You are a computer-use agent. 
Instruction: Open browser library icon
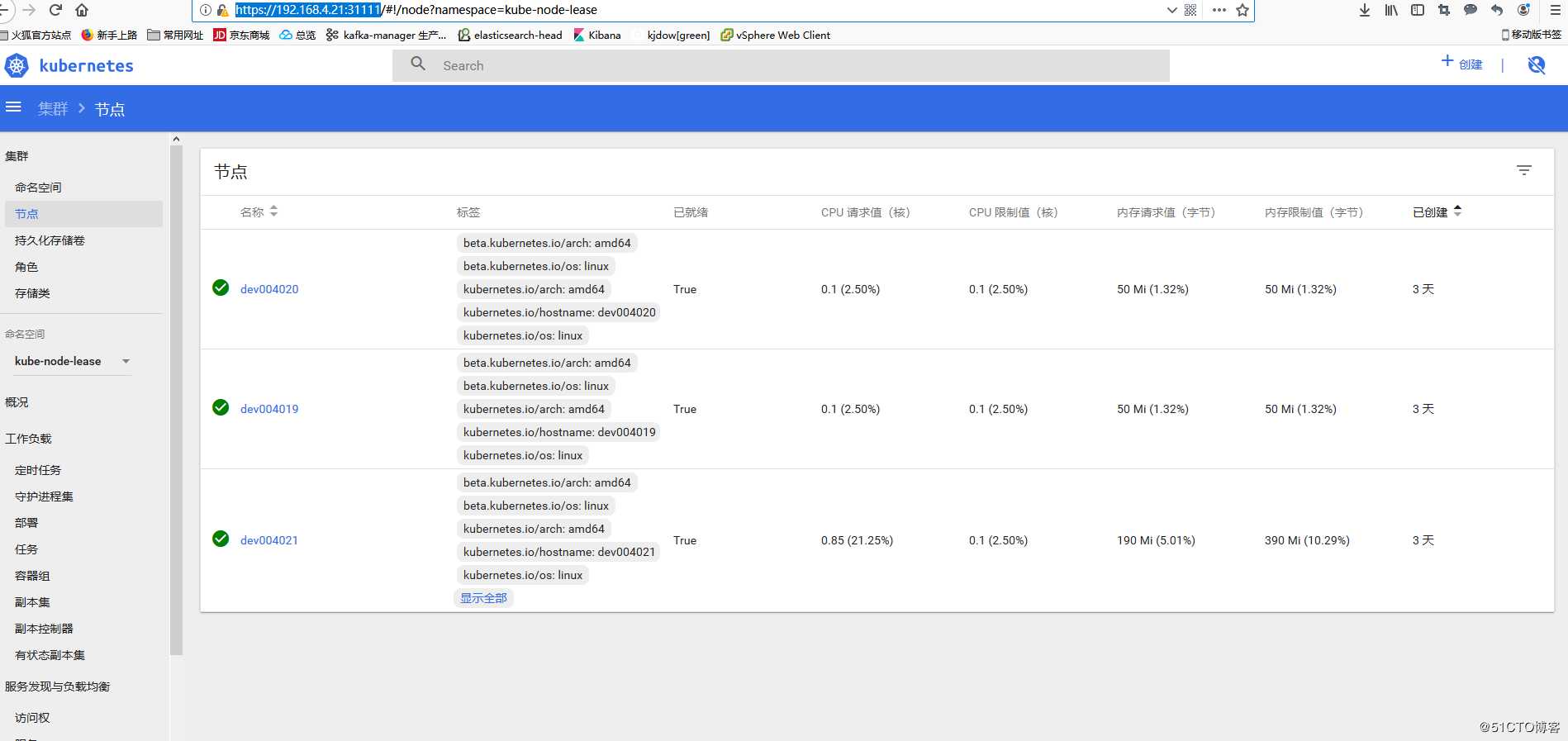pyautogui.click(x=1391, y=10)
